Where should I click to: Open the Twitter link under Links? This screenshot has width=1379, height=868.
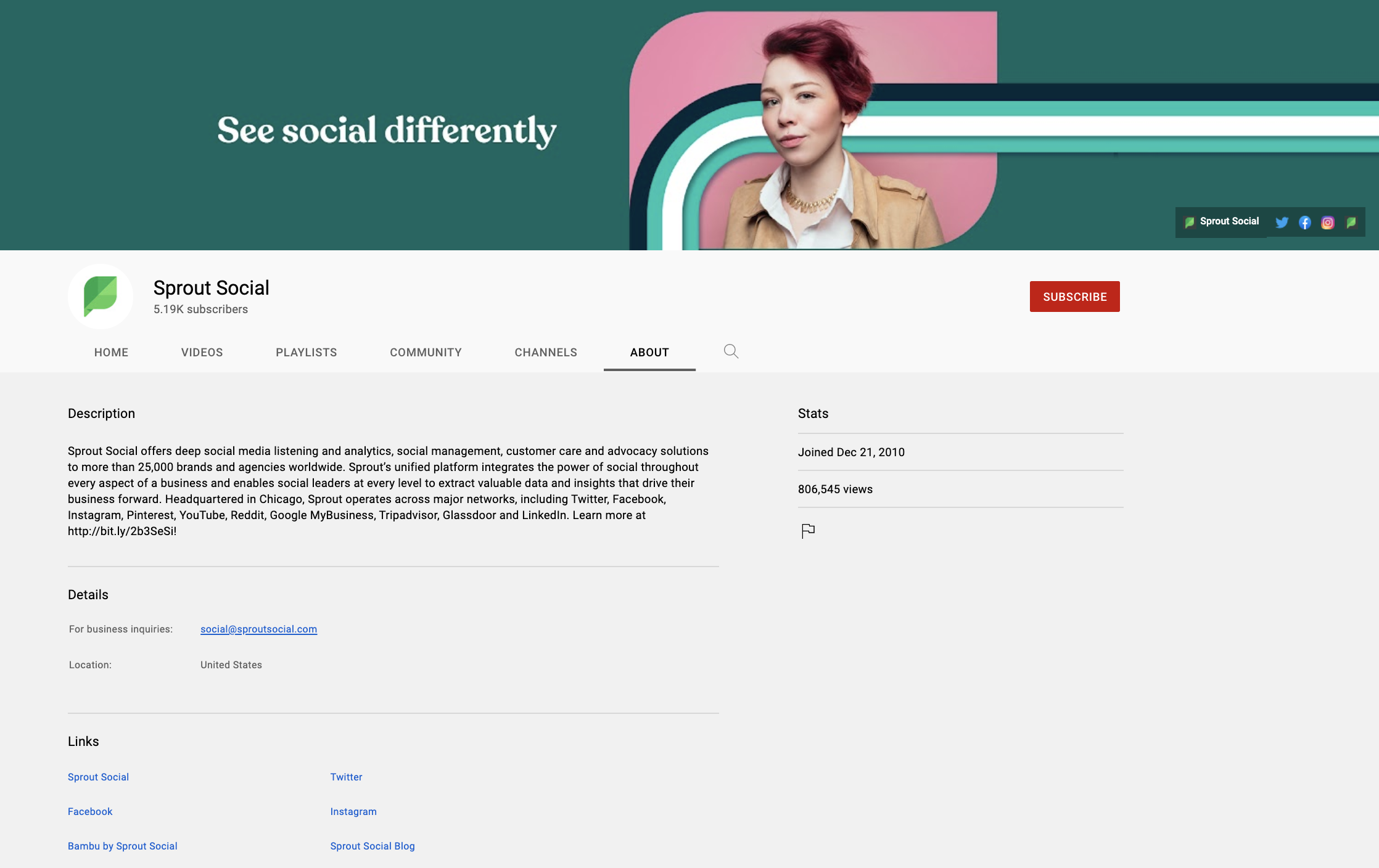click(346, 777)
